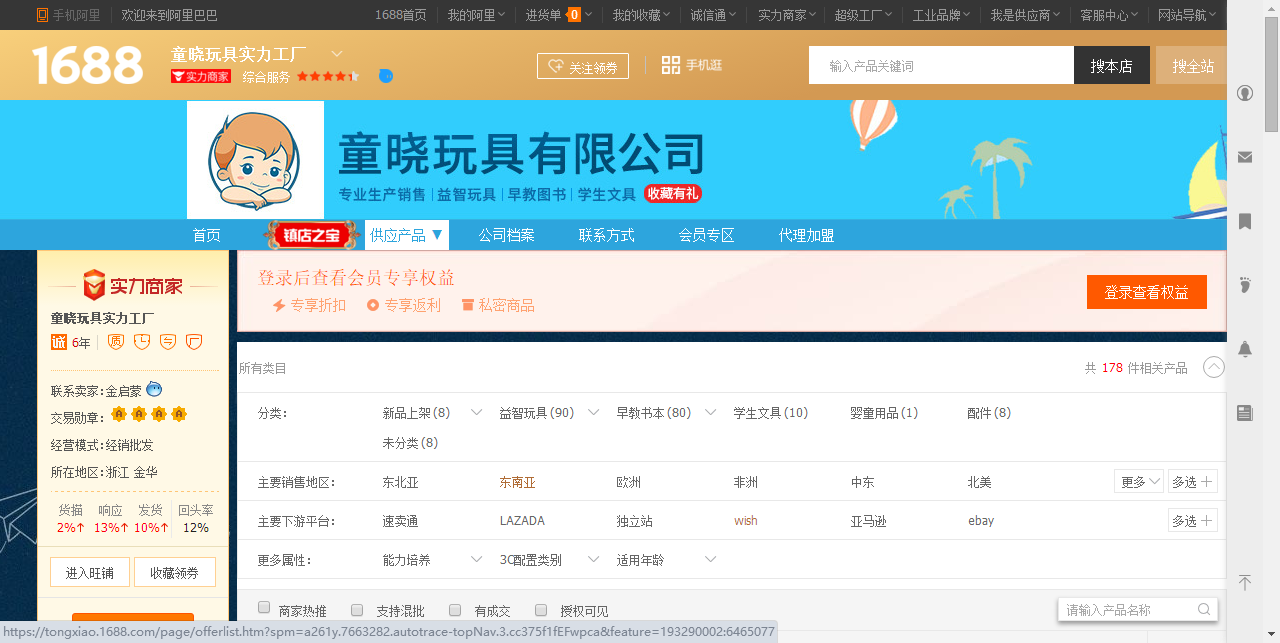Screen dimensions: 1280x643
Task: Select the LAZADA platform filter
Action: (522, 520)
